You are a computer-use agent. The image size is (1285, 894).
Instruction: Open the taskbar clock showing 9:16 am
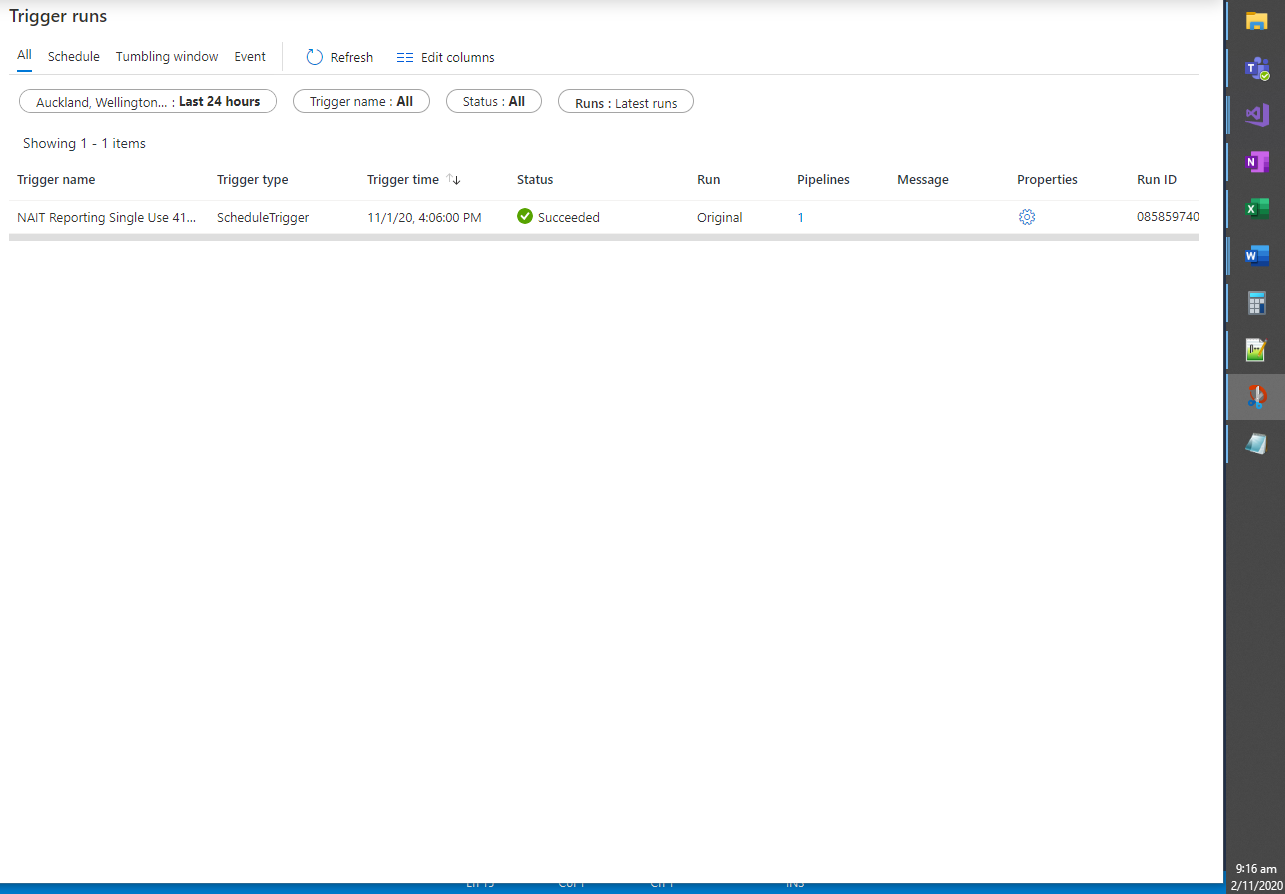[1256, 869]
